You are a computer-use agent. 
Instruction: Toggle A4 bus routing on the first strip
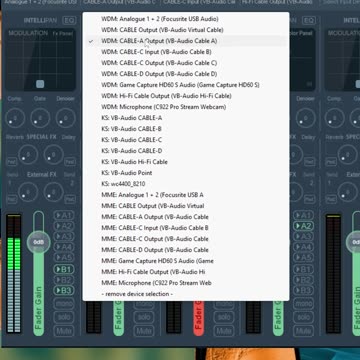point(64,248)
